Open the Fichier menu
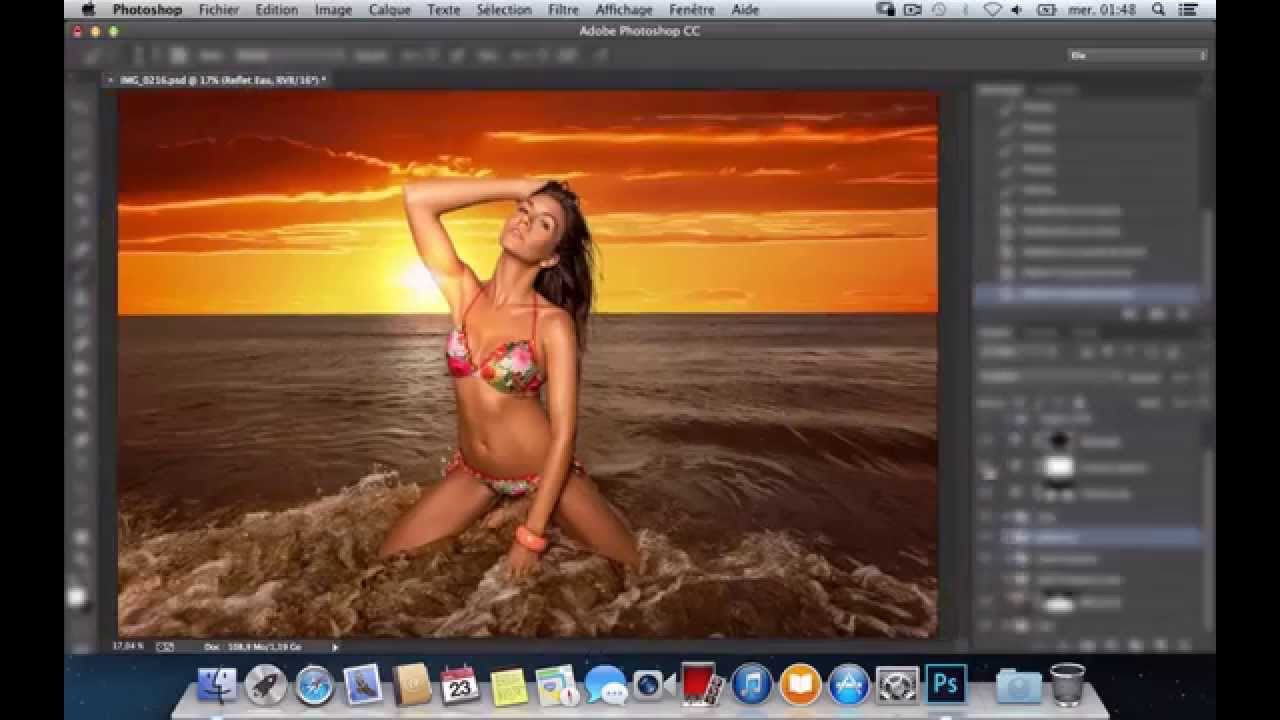 coord(219,10)
